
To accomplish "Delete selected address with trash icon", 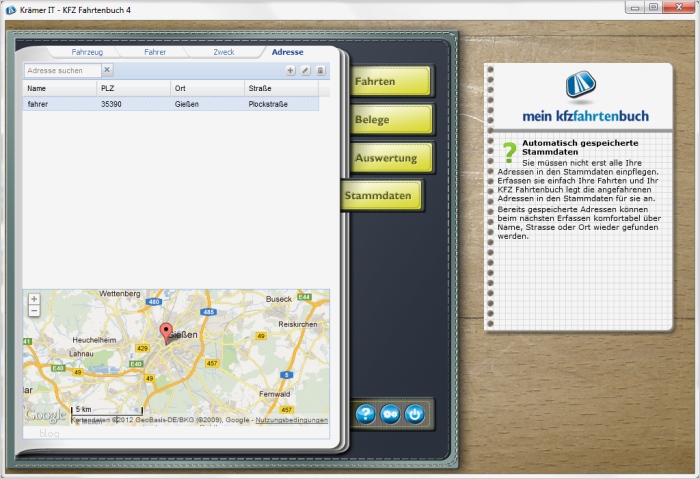I will (x=321, y=70).
